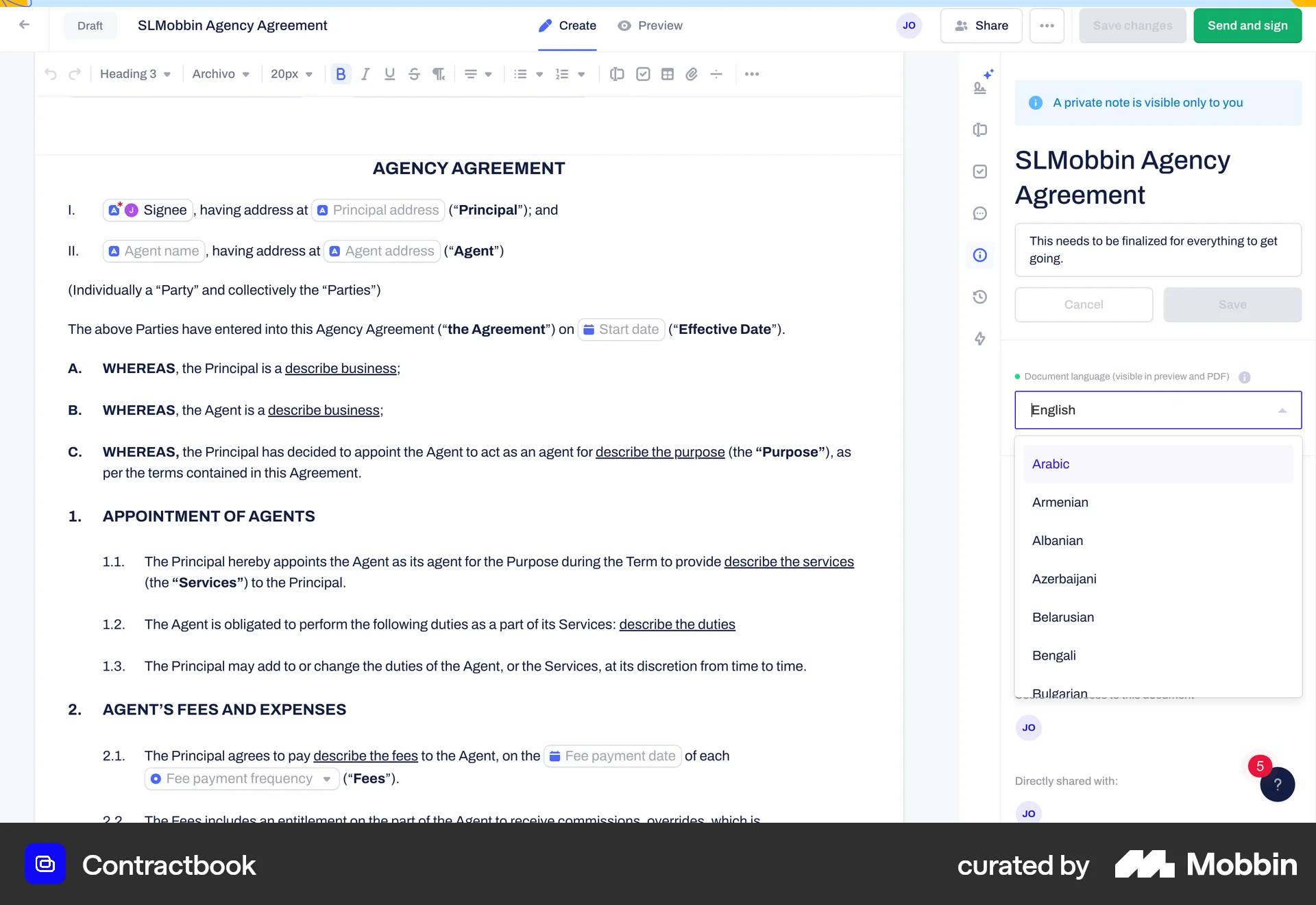Click the undo arrow in the toolbar
The height and width of the screenshot is (905, 1316).
click(51, 74)
